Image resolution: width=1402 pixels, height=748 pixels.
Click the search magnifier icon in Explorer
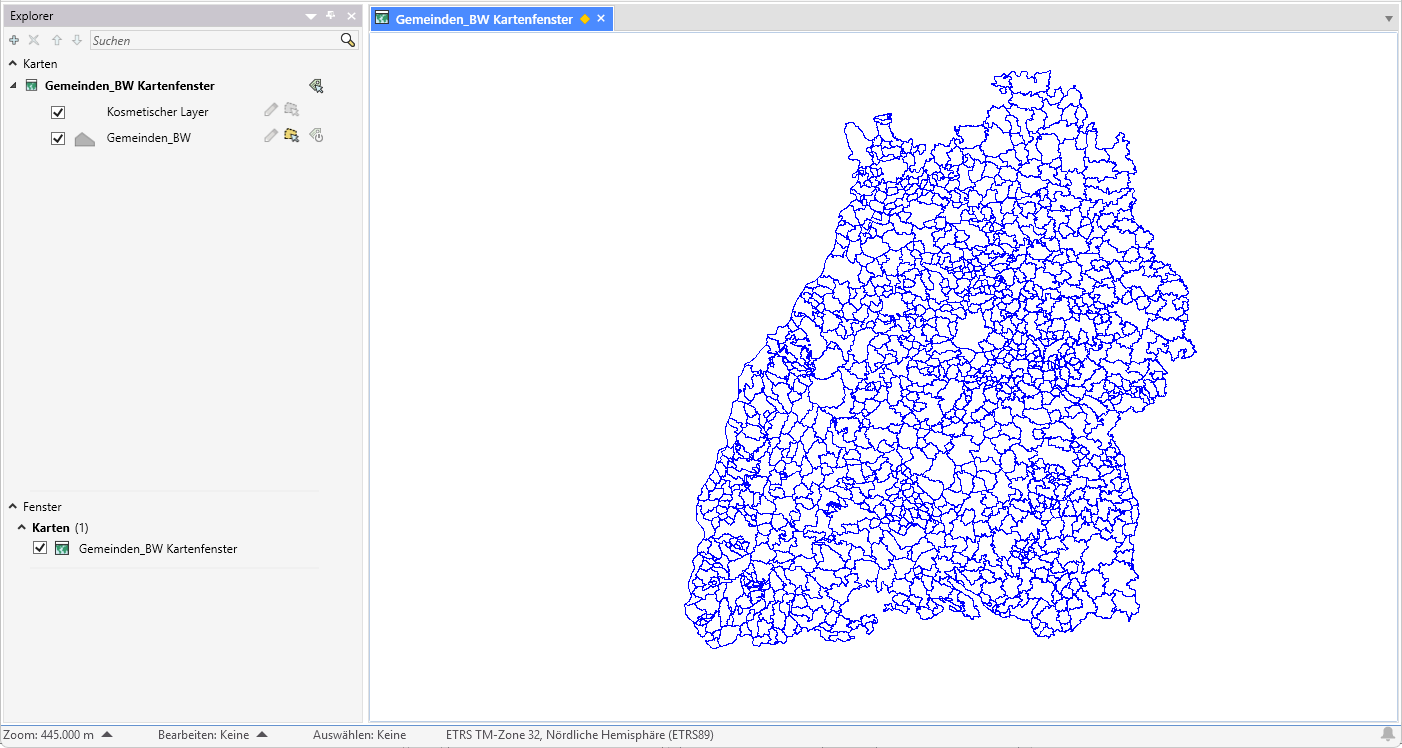click(x=347, y=40)
